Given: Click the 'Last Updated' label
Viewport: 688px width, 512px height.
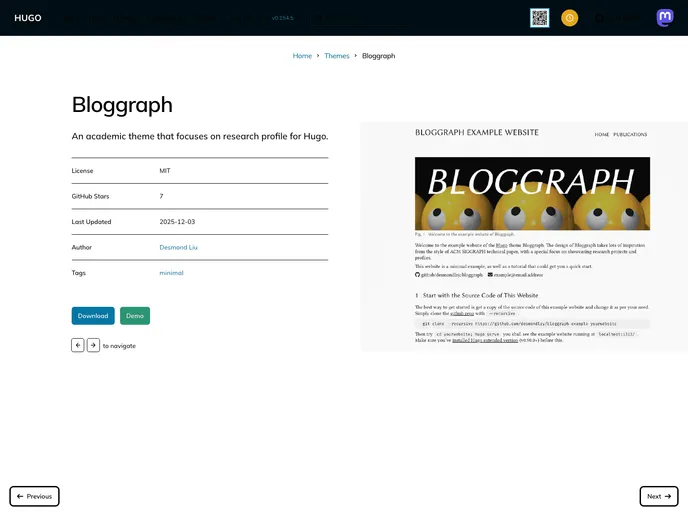Looking at the screenshot, I should (91, 222).
